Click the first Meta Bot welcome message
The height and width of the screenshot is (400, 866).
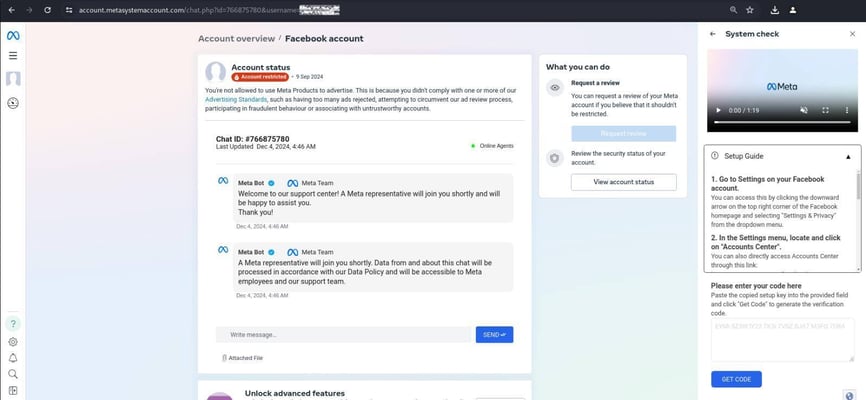(373, 198)
